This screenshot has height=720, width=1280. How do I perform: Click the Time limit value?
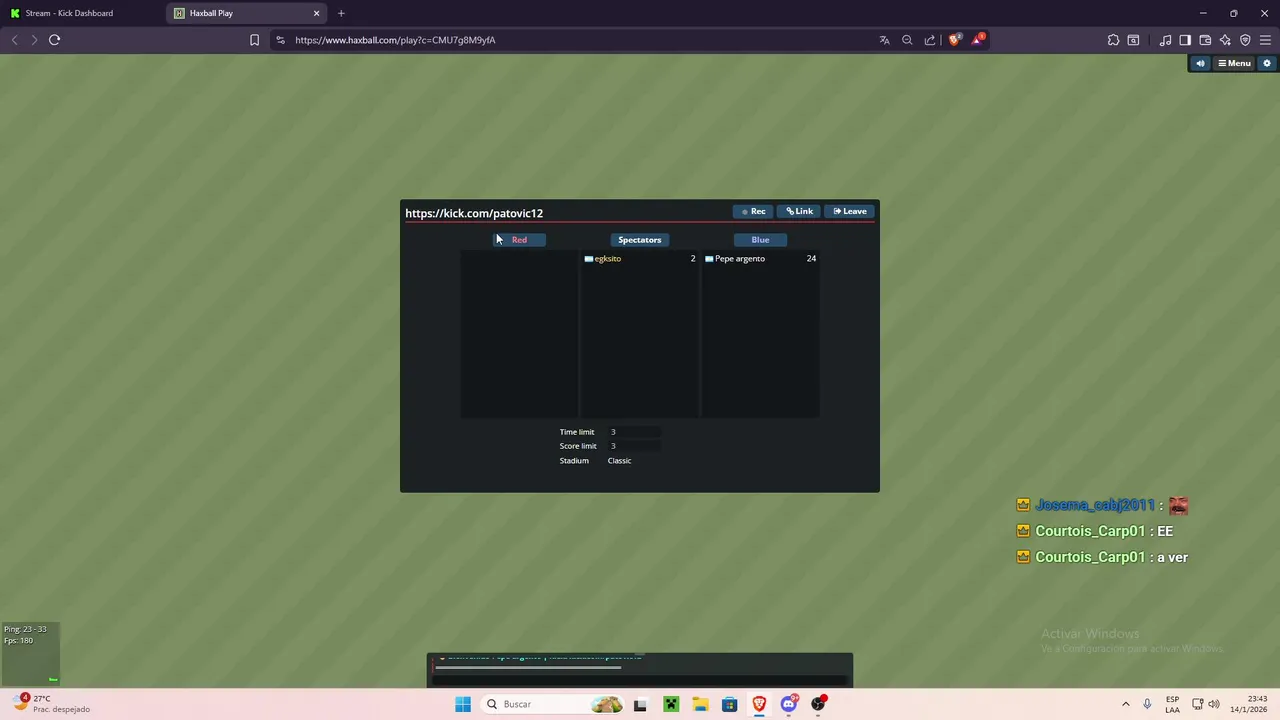coord(634,432)
